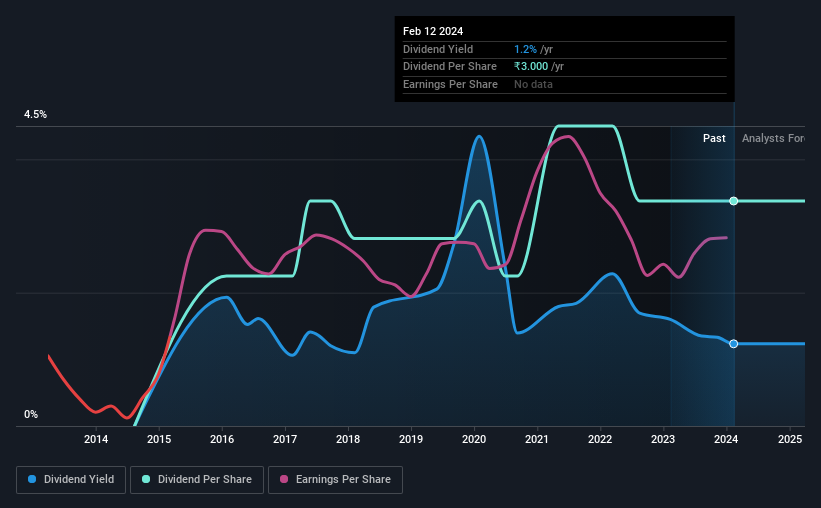Click the 2020 year axis label
Image resolution: width=821 pixels, height=508 pixels.
pyautogui.click(x=474, y=439)
